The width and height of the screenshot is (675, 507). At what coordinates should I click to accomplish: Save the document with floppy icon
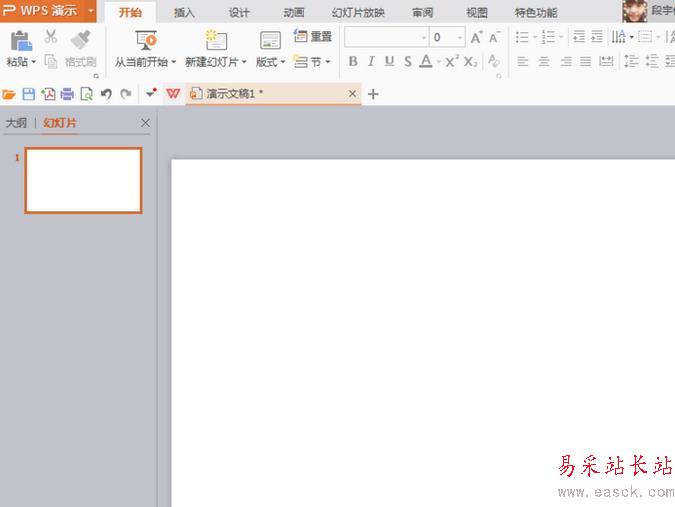pyautogui.click(x=29, y=94)
